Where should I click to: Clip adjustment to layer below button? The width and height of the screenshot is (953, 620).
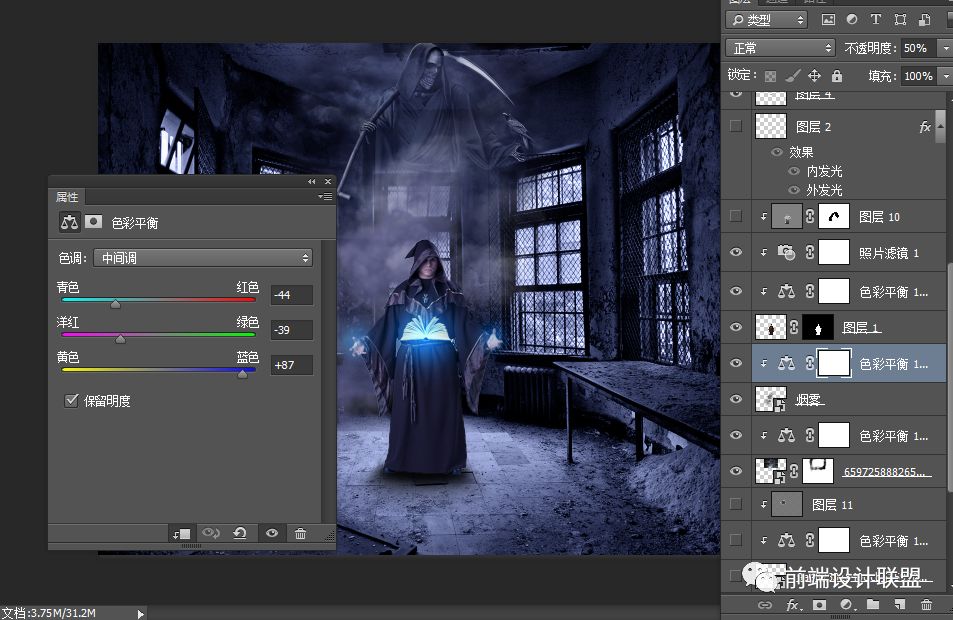pyautogui.click(x=181, y=534)
